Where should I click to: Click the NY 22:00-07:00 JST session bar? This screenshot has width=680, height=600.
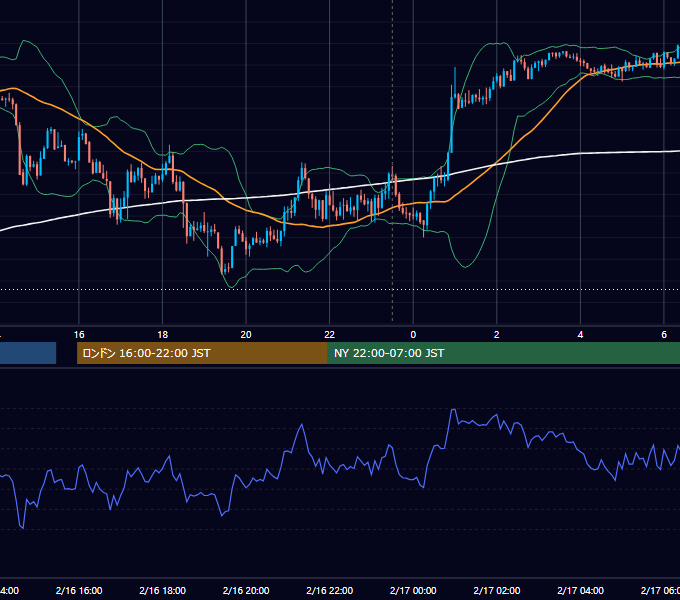[503, 353]
